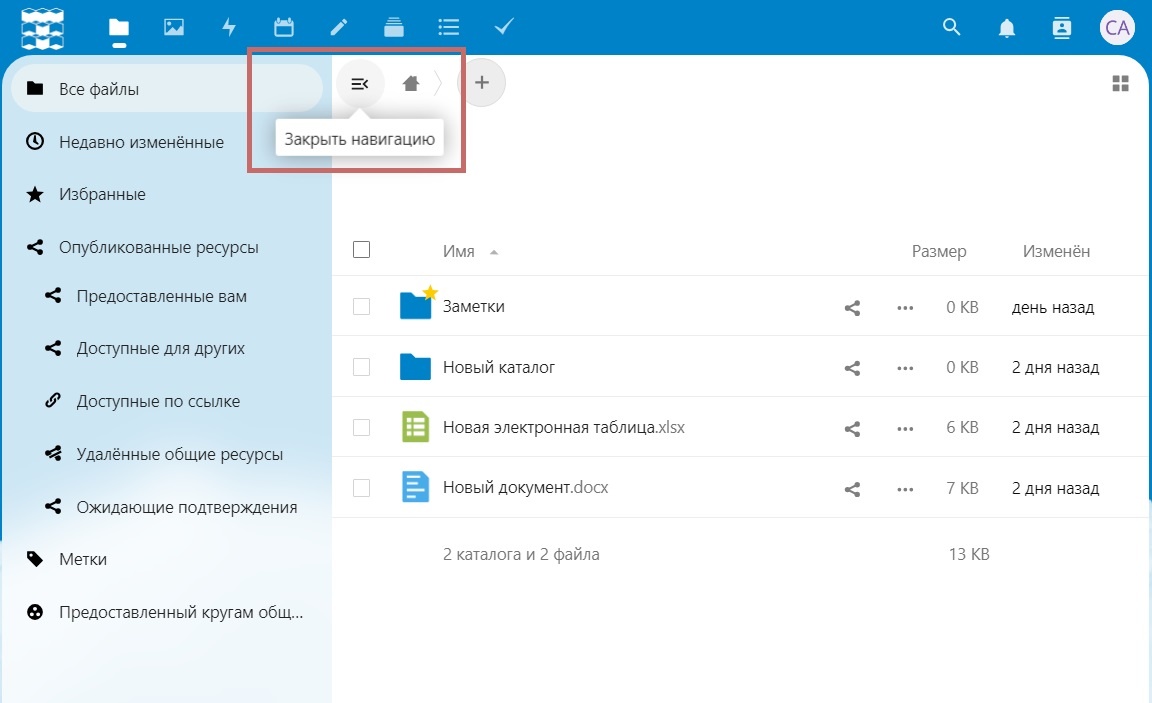Open the contacts menu icon
The image size is (1152, 703).
(x=1062, y=28)
